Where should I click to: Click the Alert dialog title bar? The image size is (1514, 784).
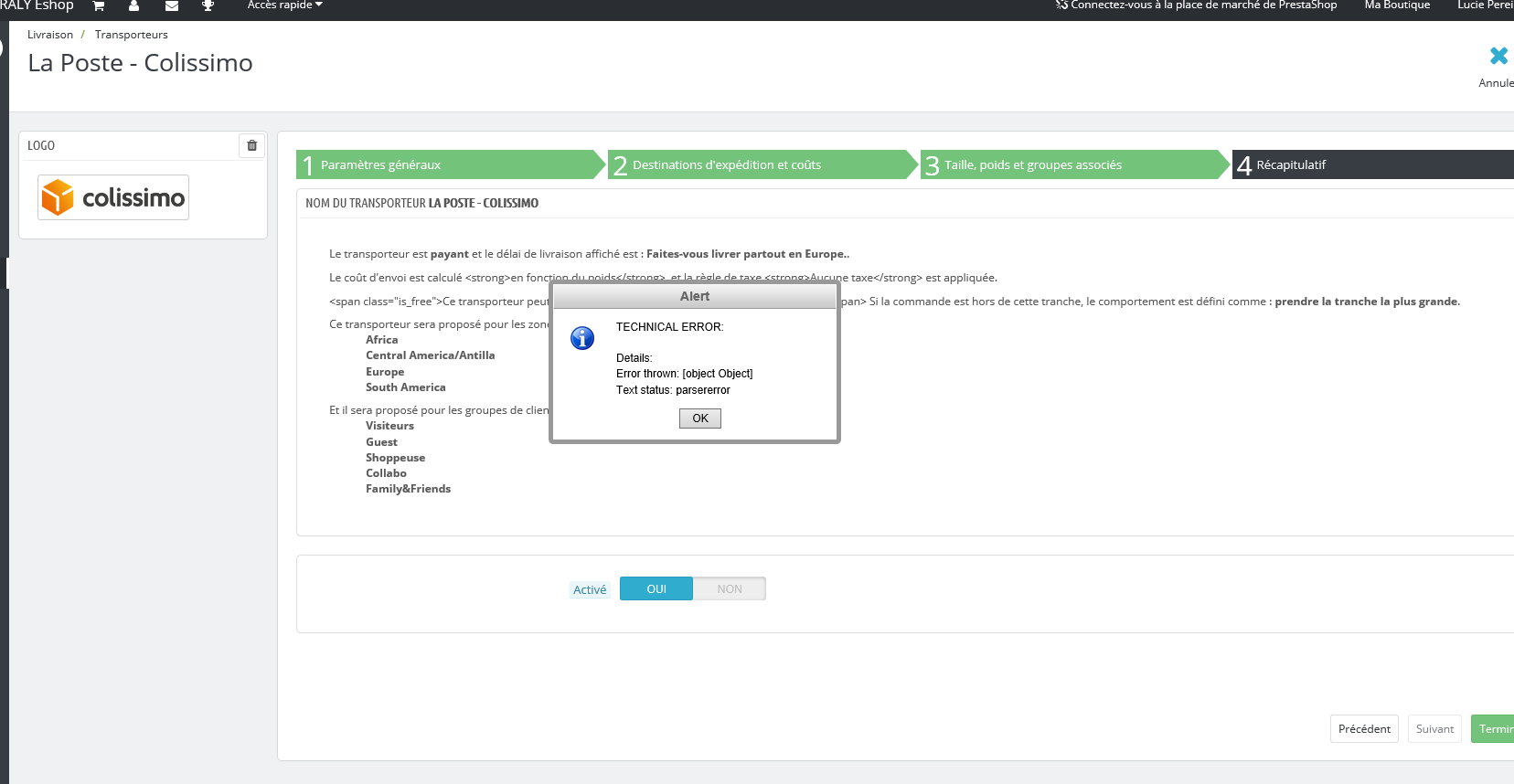tap(695, 296)
